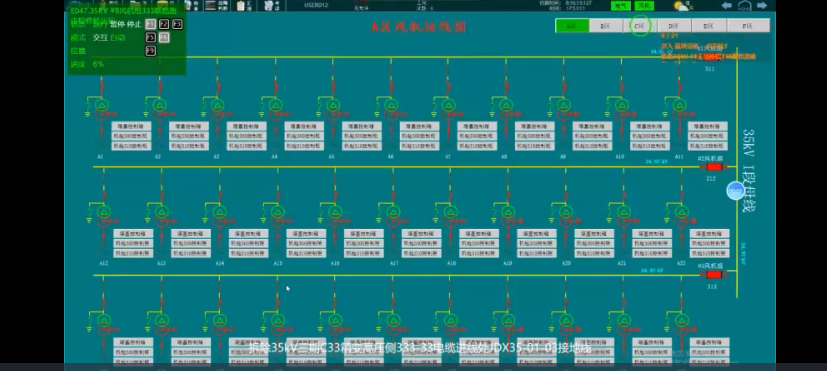Select the A12 wind turbine transformer symbol
This screenshot has height=371, width=827.
click(104, 216)
